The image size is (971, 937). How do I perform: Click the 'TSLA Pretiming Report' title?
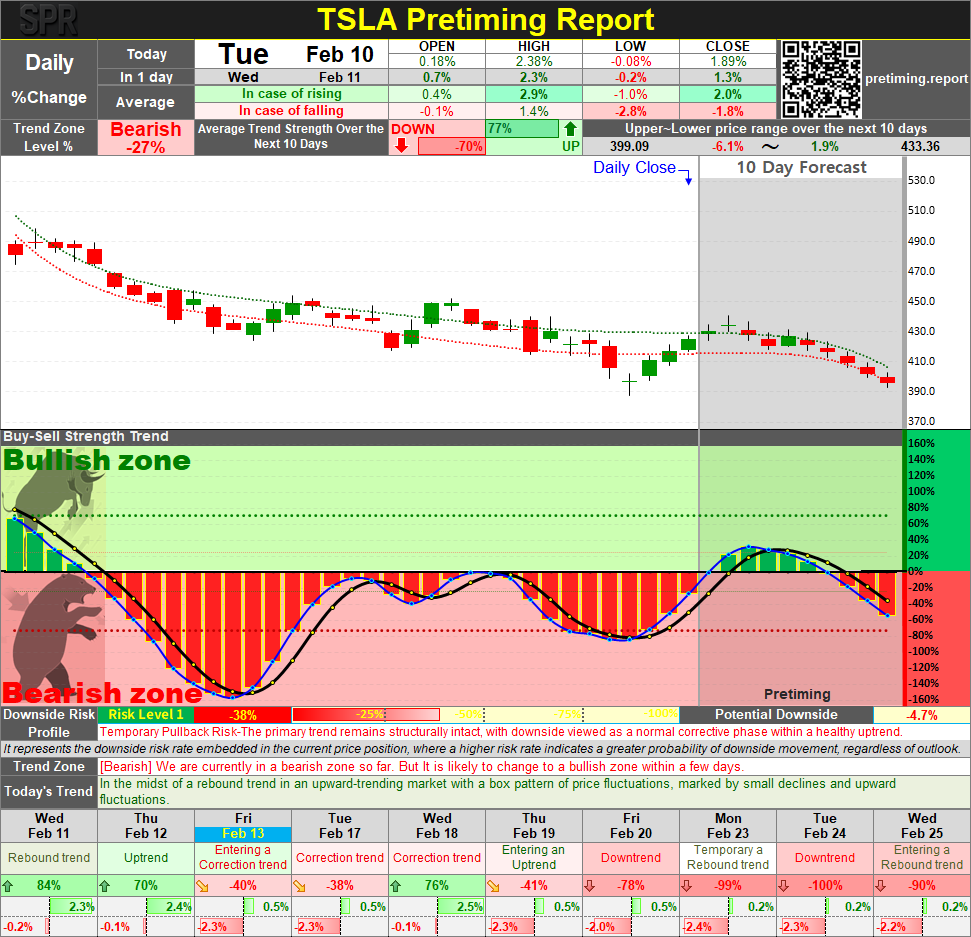(x=486, y=20)
